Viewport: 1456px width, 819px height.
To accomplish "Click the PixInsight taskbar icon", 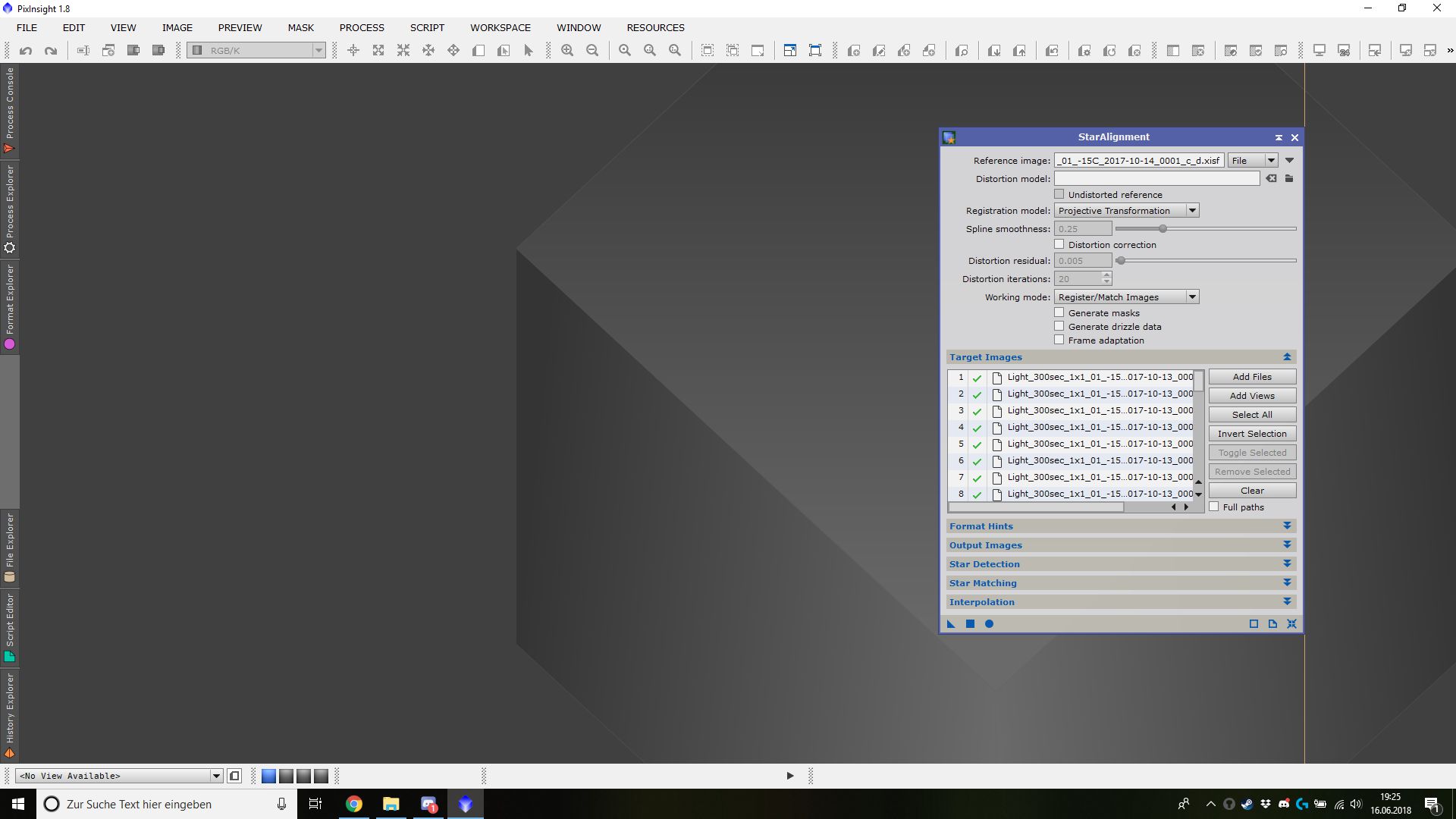I will point(466,804).
